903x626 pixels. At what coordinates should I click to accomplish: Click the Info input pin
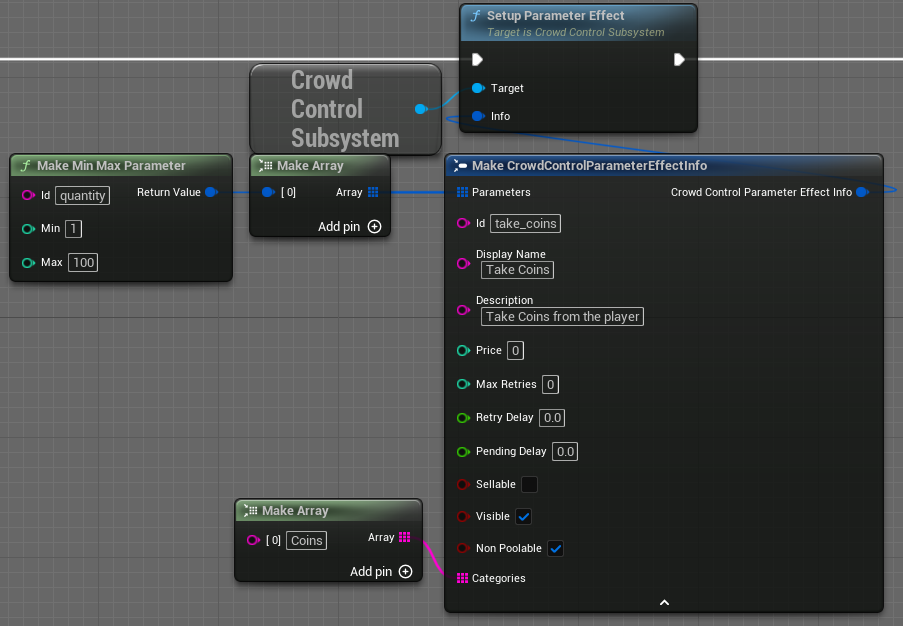[478, 116]
